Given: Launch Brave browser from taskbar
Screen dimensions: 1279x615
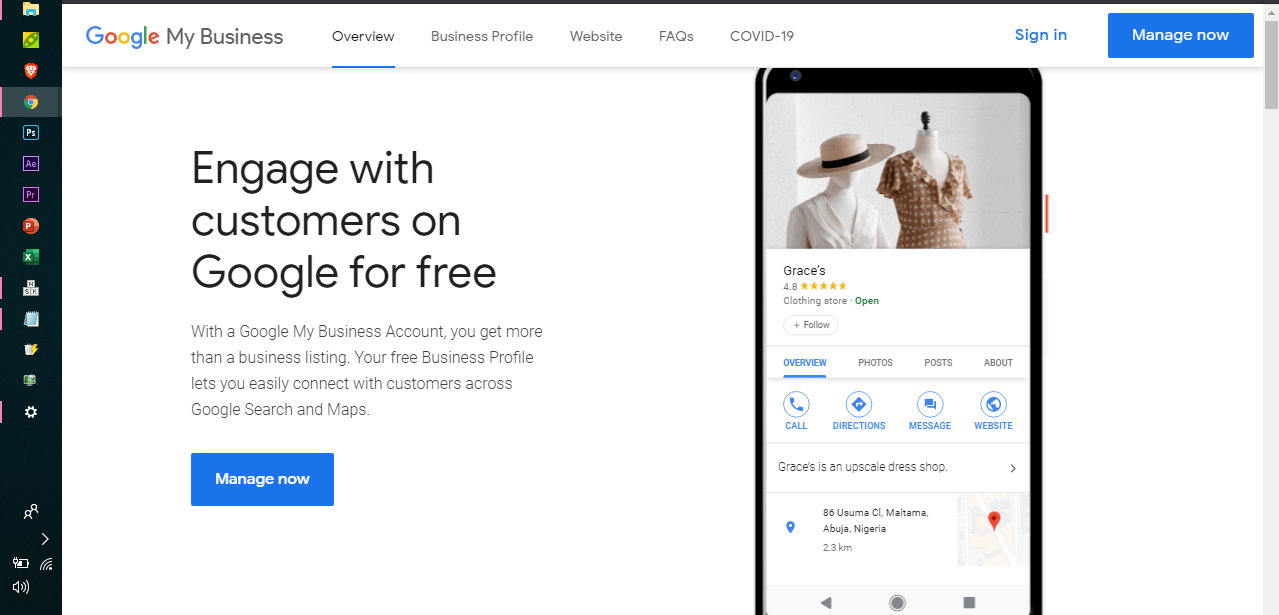Looking at the screenshot, I should coord(31,71).
